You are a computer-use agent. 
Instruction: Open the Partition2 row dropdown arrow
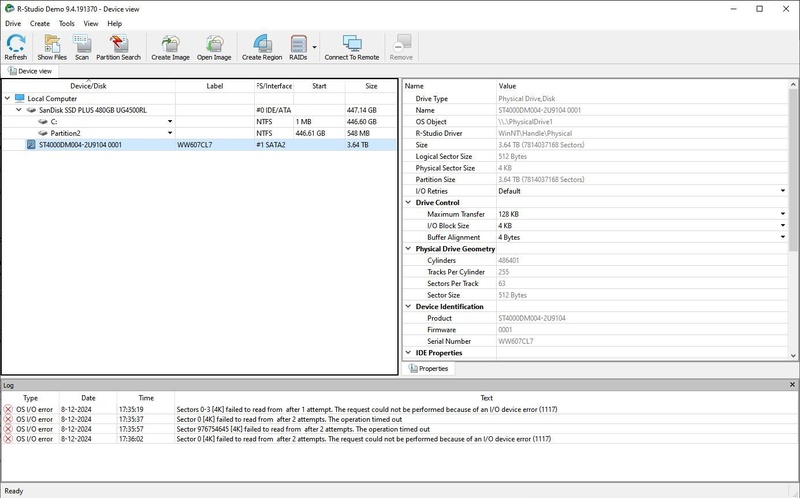click(170, 133)
